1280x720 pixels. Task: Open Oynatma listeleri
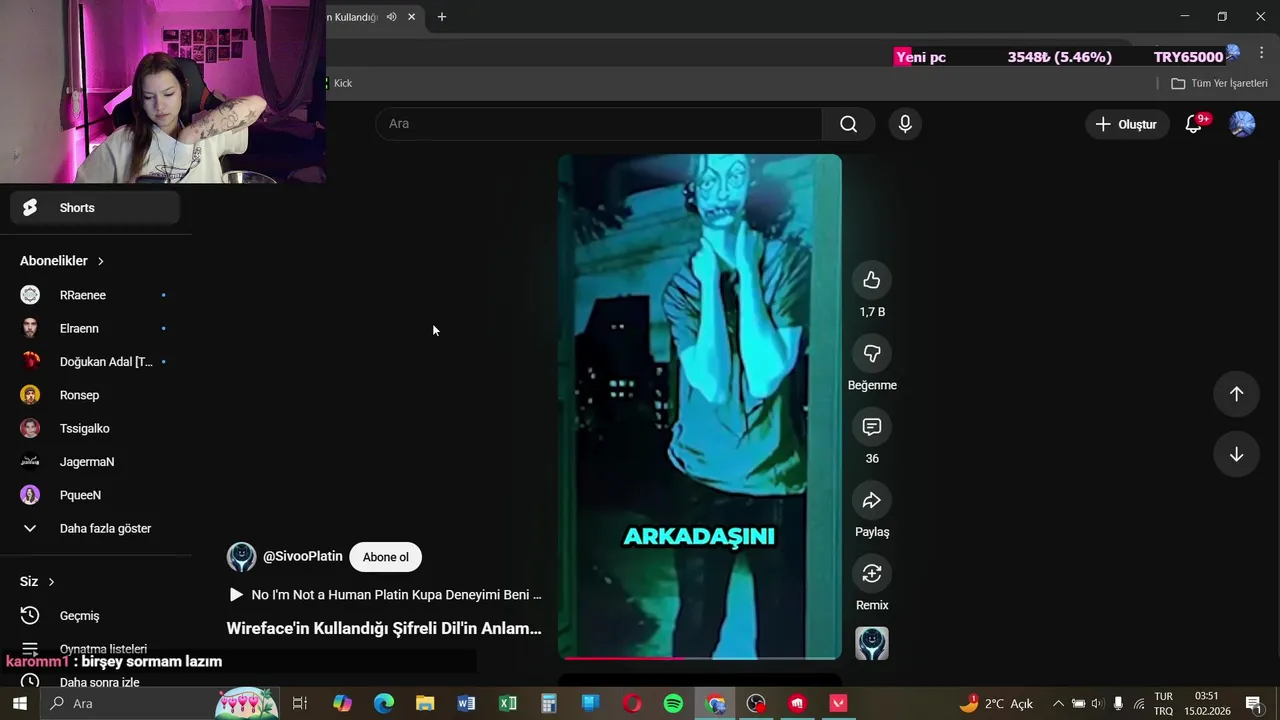(x=95, y=649)
